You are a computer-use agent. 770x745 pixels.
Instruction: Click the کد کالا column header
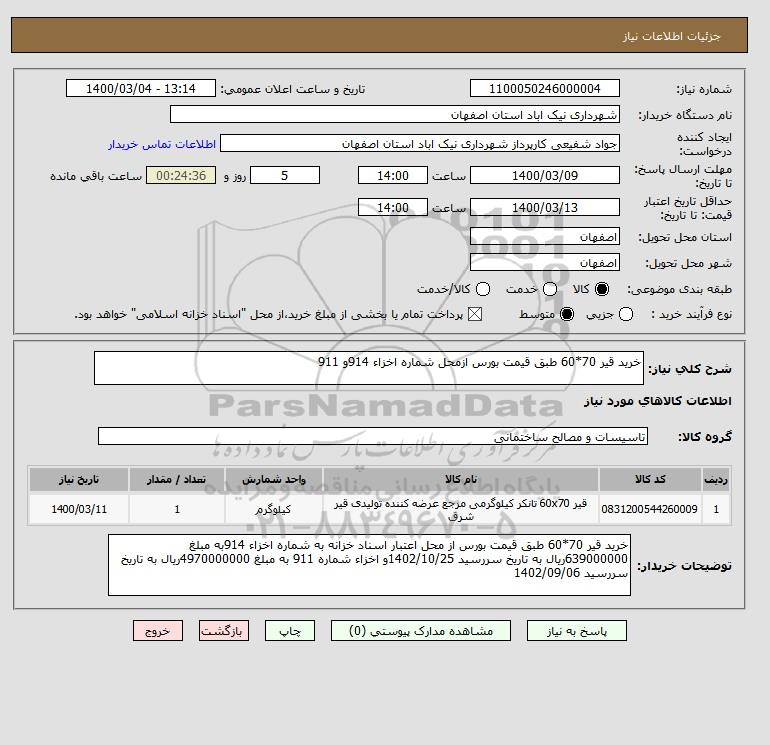650,479
